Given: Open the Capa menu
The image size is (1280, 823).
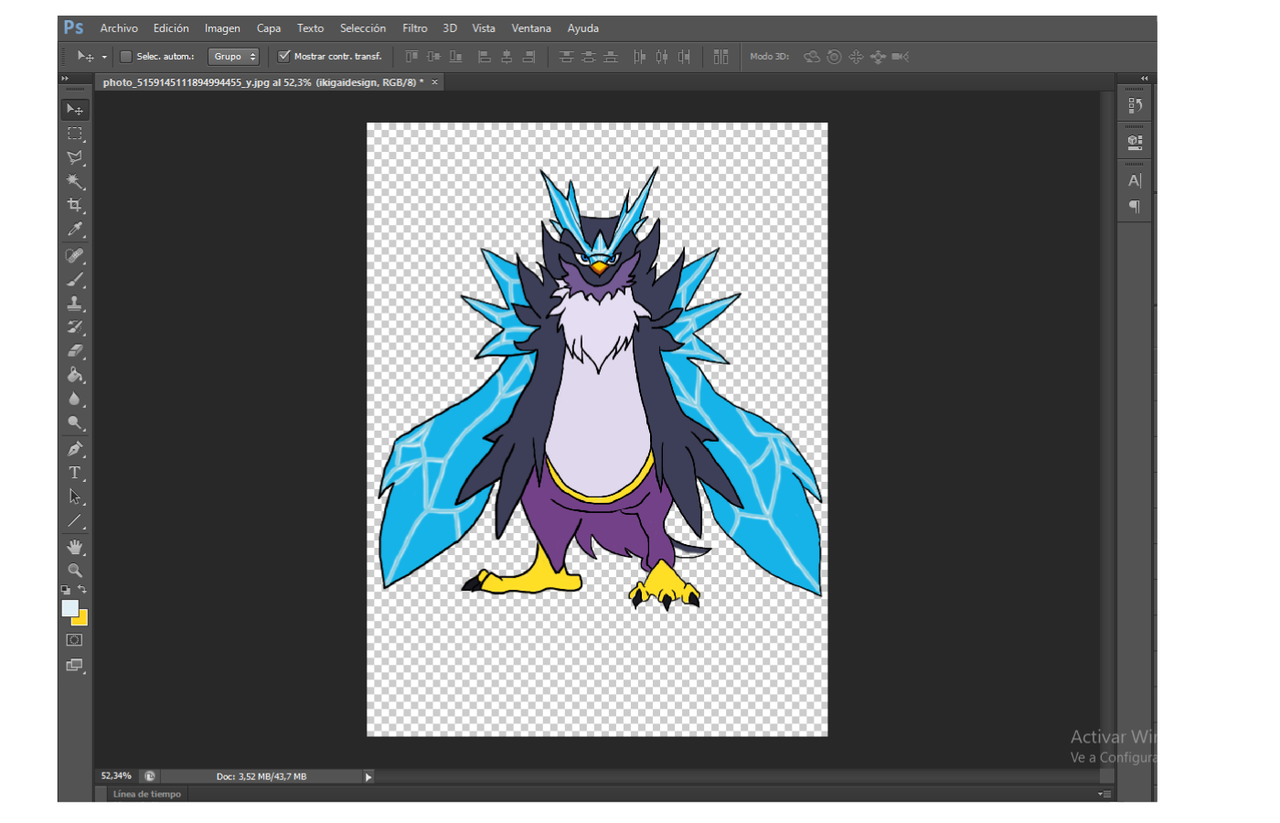Looking at the screenshot, I should click(x=269, y=28).
